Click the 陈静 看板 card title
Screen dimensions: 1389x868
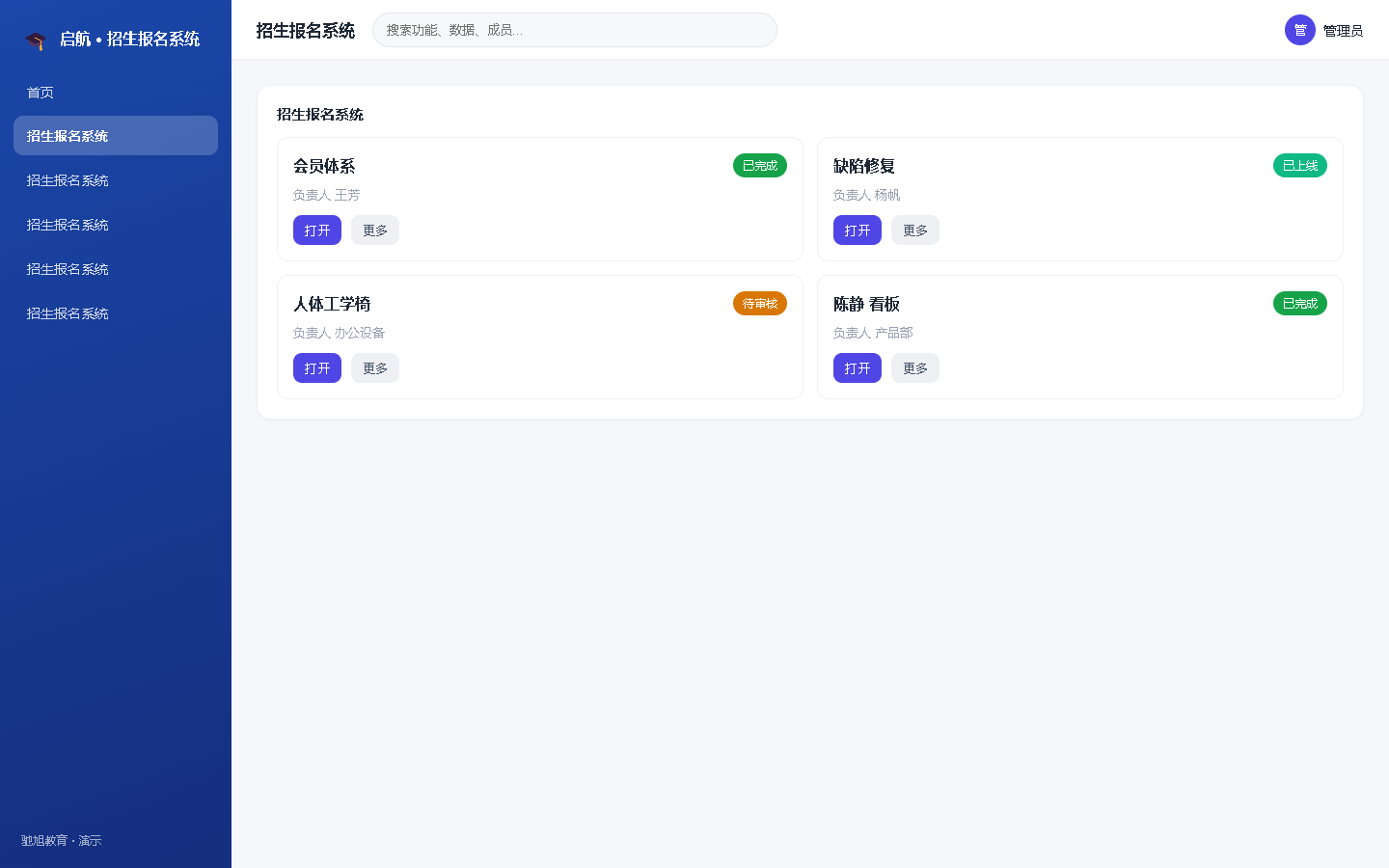866,304
